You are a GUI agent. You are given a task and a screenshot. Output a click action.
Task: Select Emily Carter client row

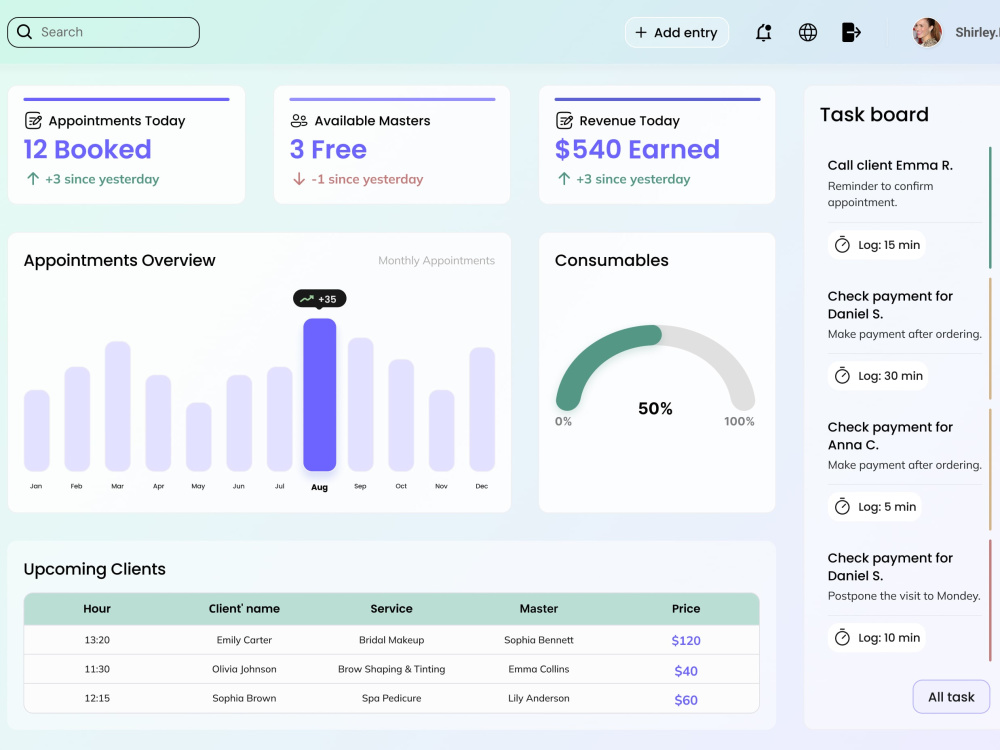click(x=392, y=640)
